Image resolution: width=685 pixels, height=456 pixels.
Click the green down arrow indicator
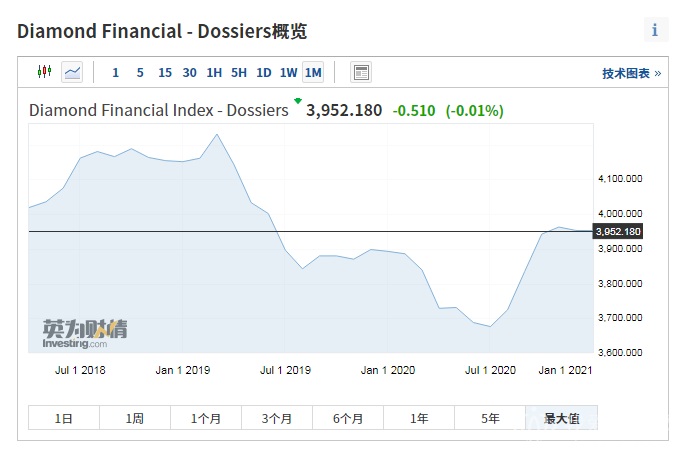click(x=297, y=101)
